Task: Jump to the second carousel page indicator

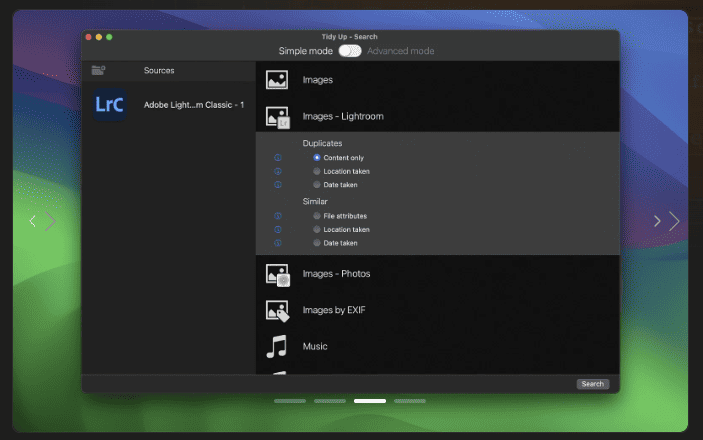Action: pyautogui.click(x=330, y=401)
